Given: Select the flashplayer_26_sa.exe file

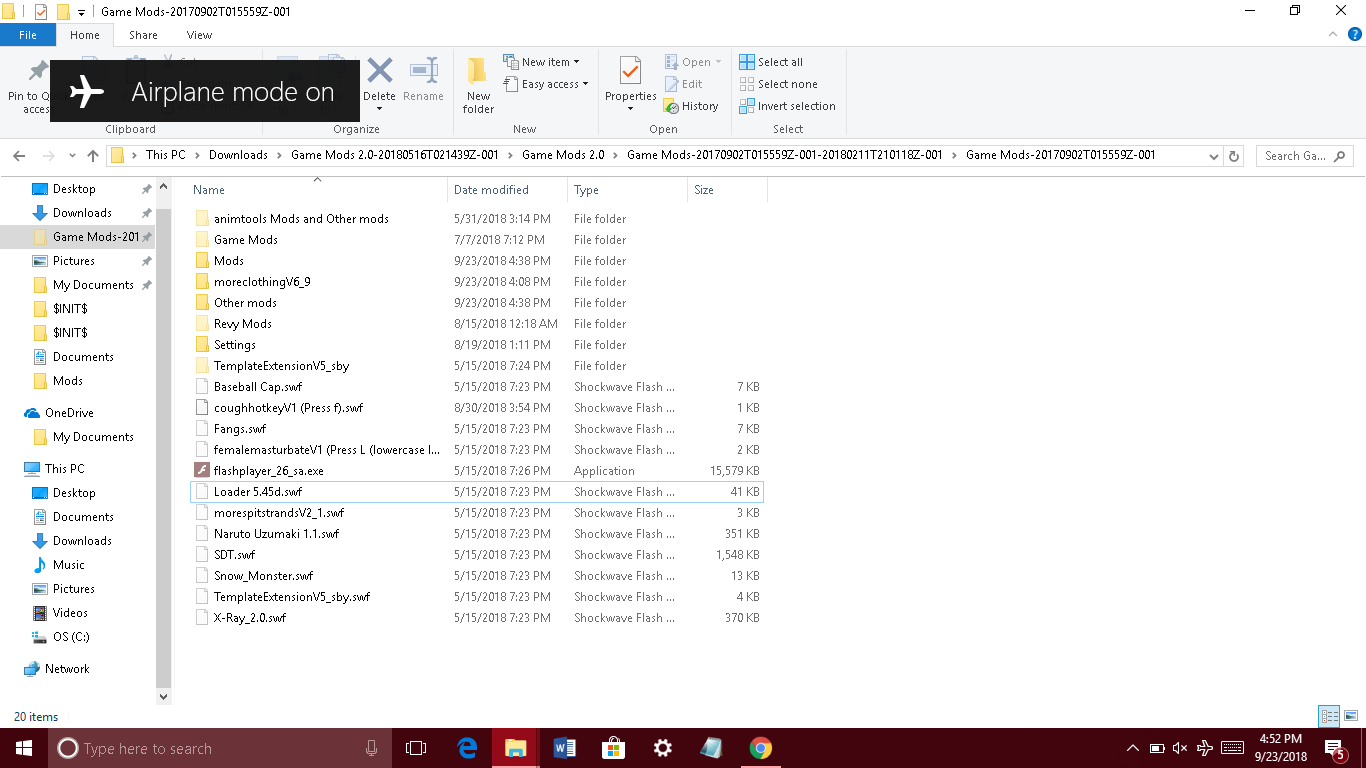Looking at the screenshot, I should pos(268,471).
